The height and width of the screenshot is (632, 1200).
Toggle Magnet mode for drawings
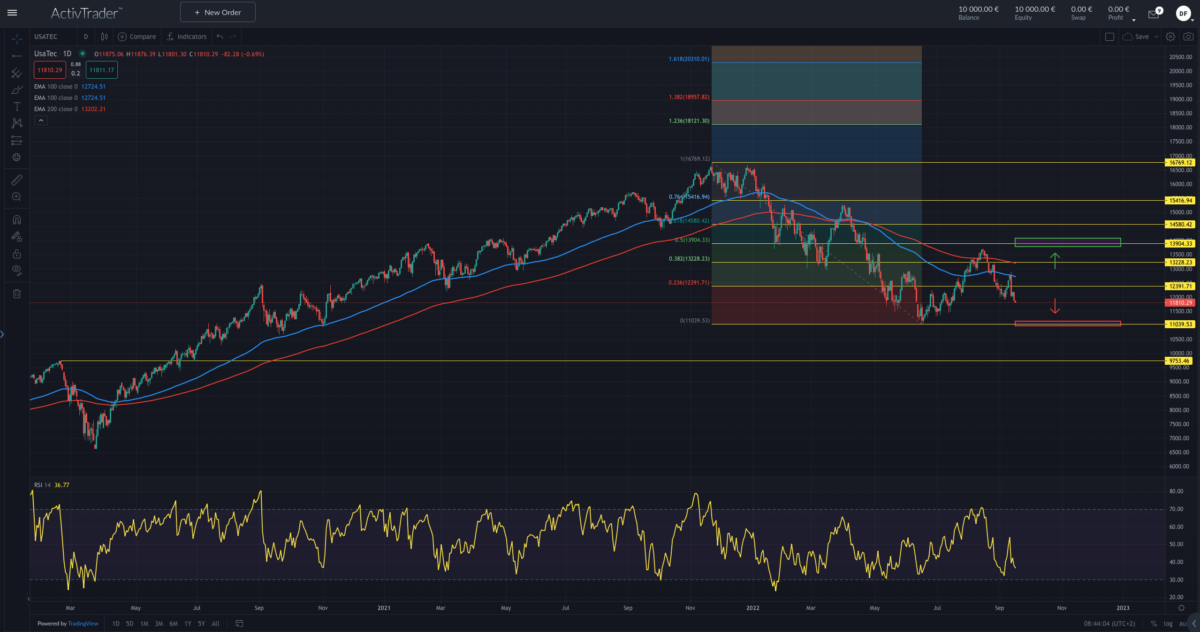point(16,220)
